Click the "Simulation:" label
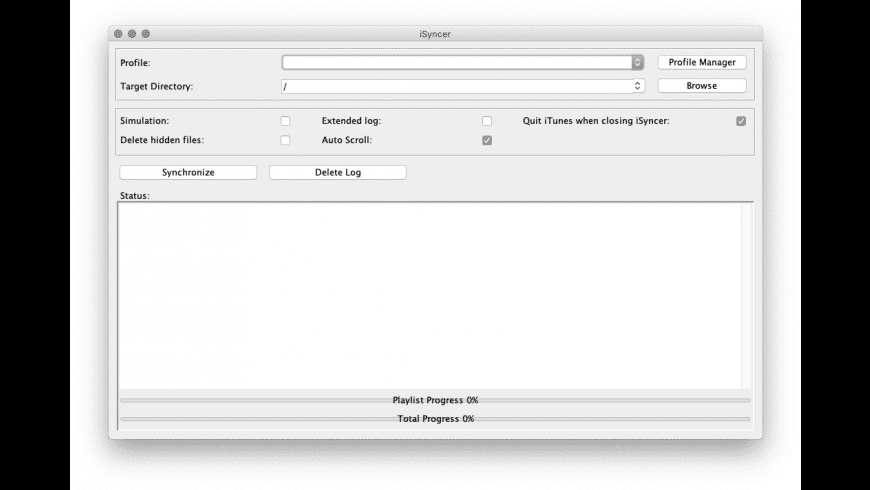The height and width of the screenshot is (490, 870). (144, 121)
